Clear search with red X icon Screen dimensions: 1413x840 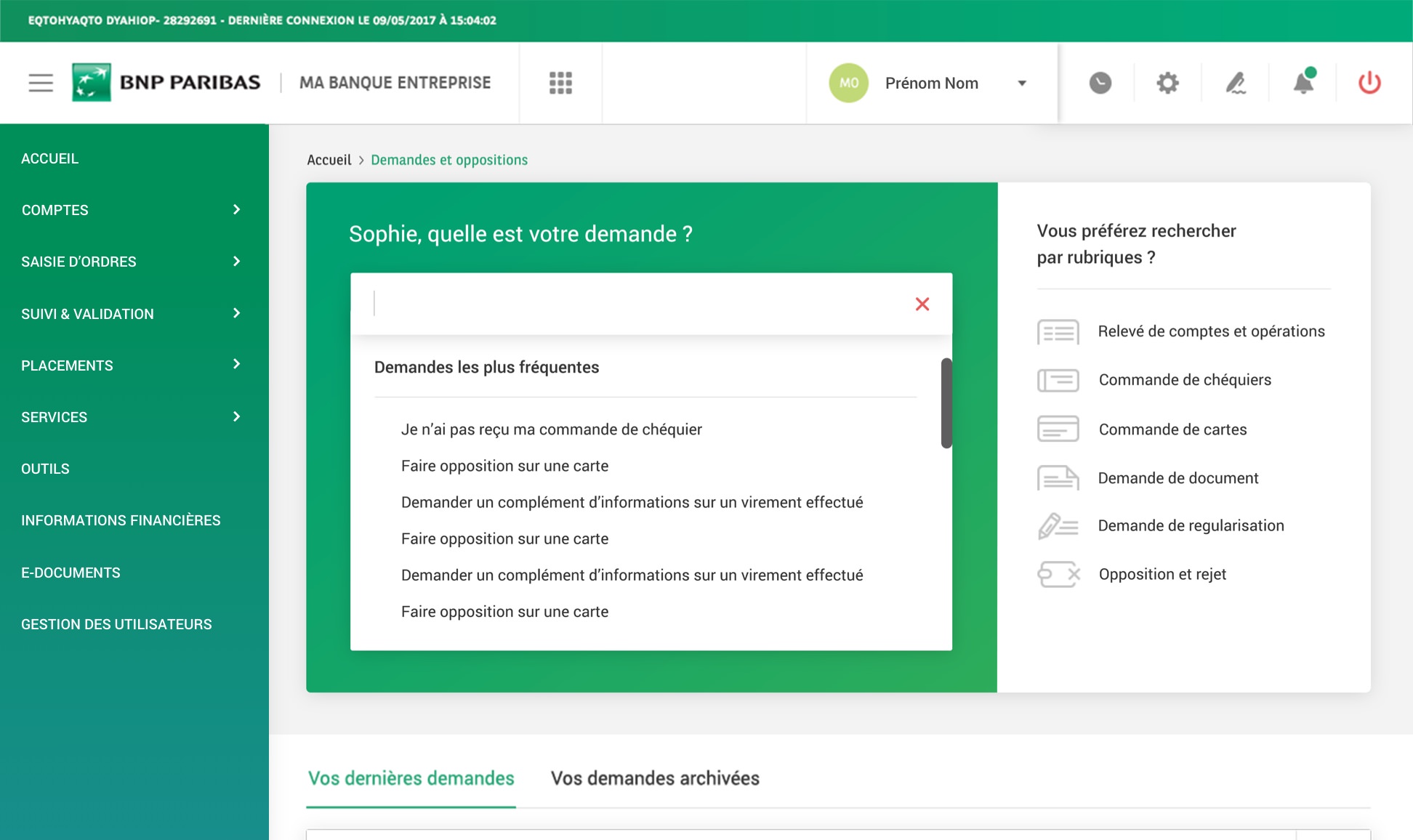click(x=922, y=304)
